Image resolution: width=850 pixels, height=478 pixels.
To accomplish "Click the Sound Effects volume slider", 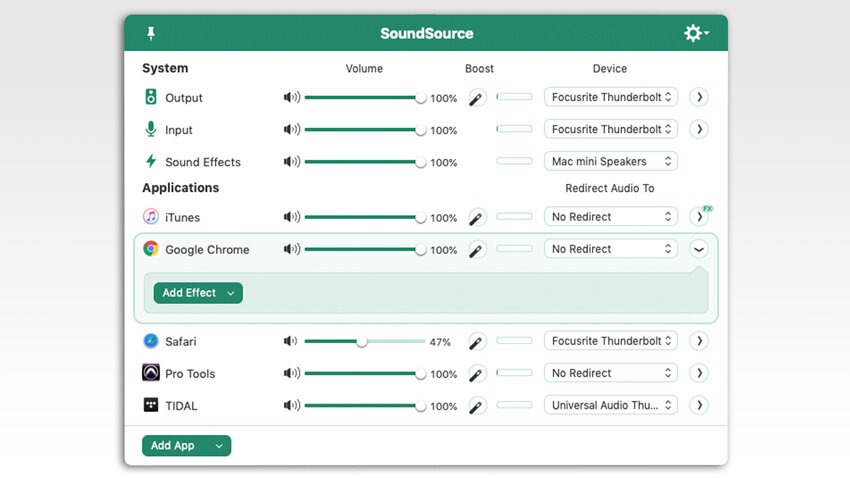I will (x=365, y=162).
